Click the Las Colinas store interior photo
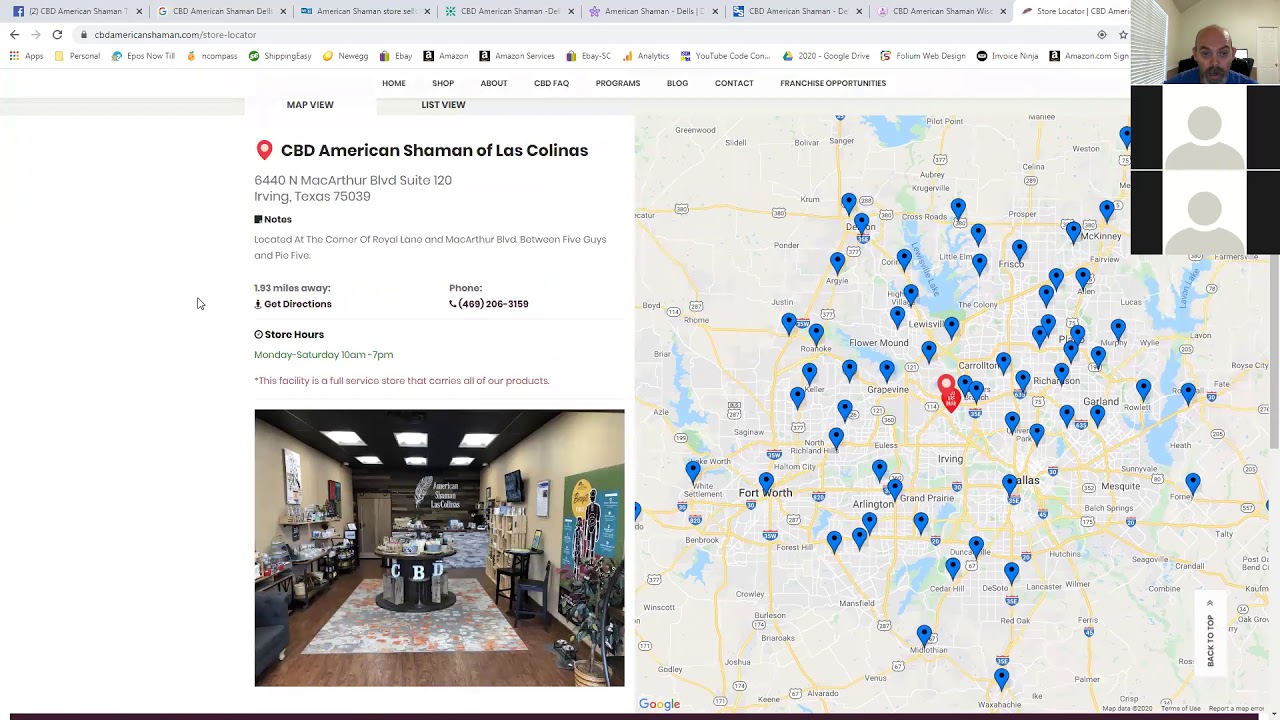The width and height of the screenshot is (1280, 720). click(439, 548)
